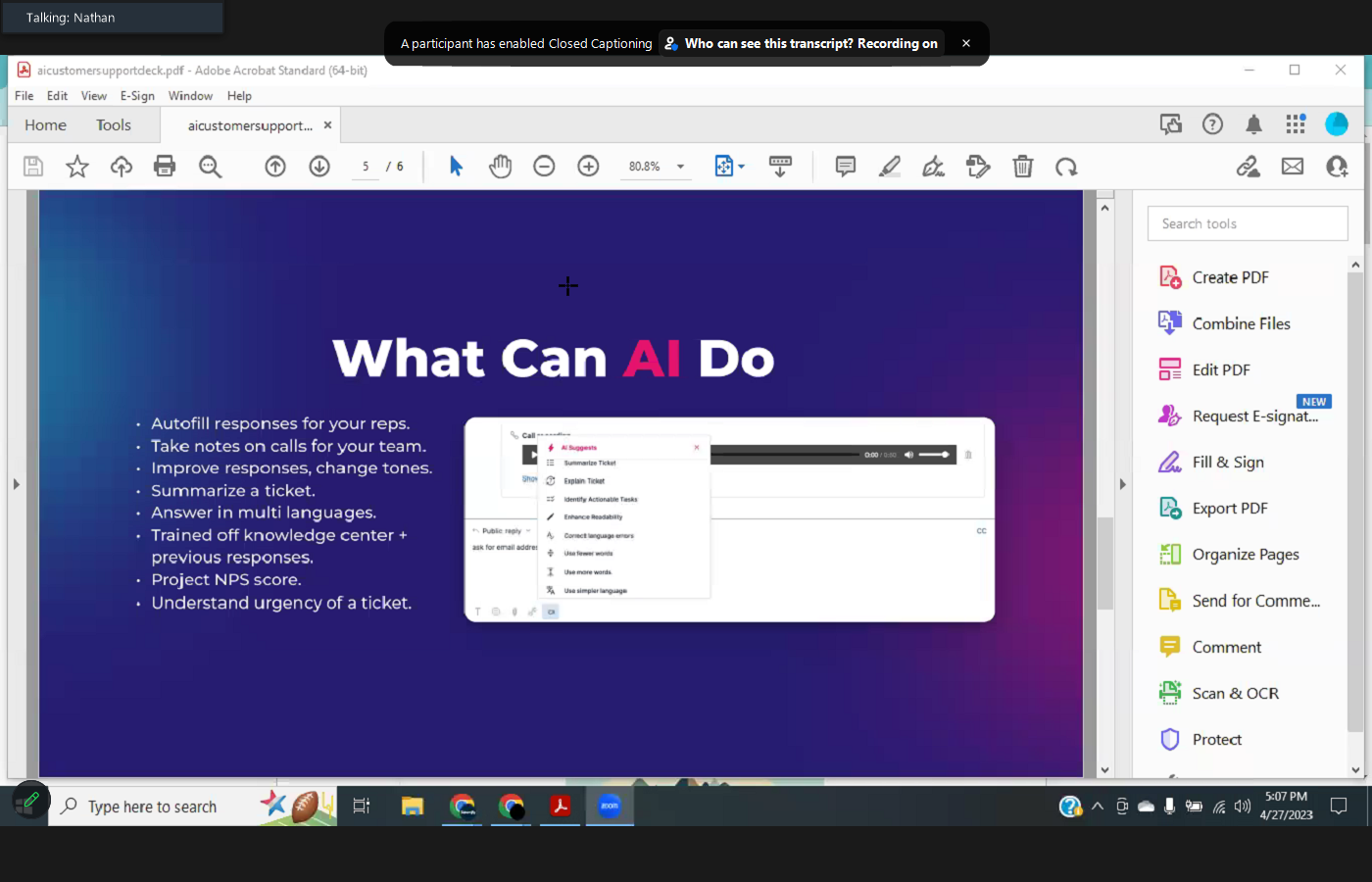This screenshot has width=1372, height=882.
Task: Bookmark file with the star icon
Action: (77, 167)
